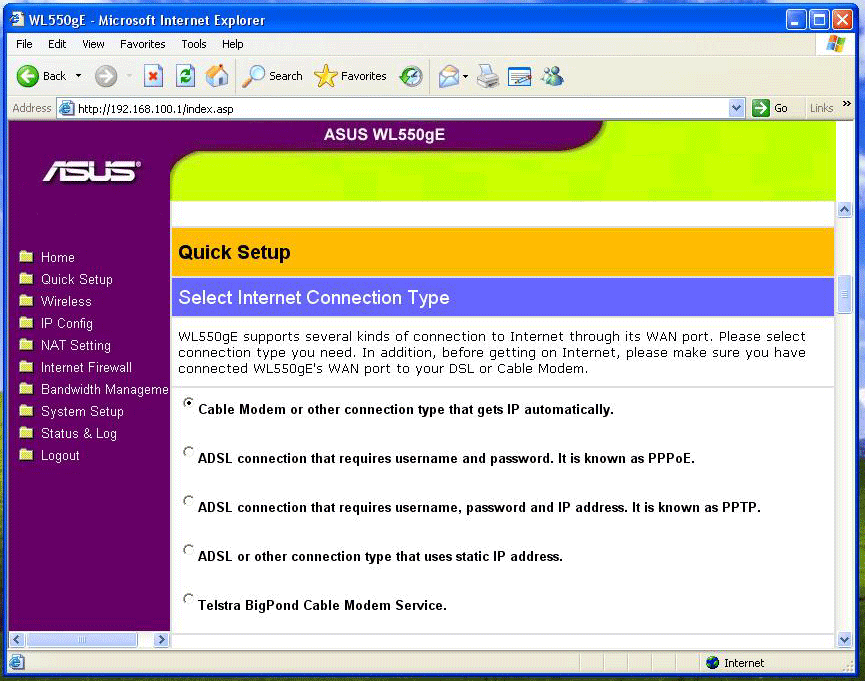Click the page icon in address bar
Screen dimensions: 865x681
[66, 108]
